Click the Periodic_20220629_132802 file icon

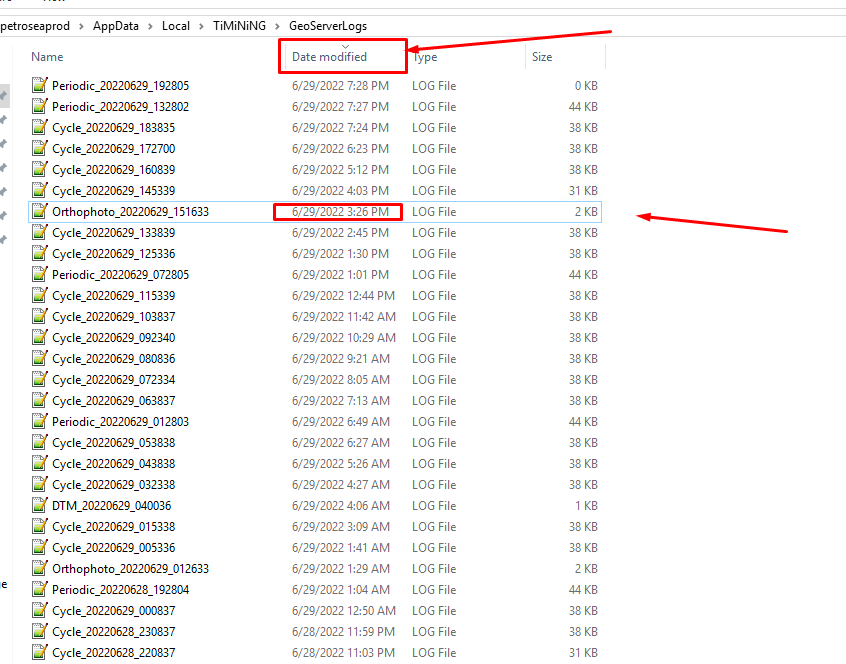coord(40,107)
